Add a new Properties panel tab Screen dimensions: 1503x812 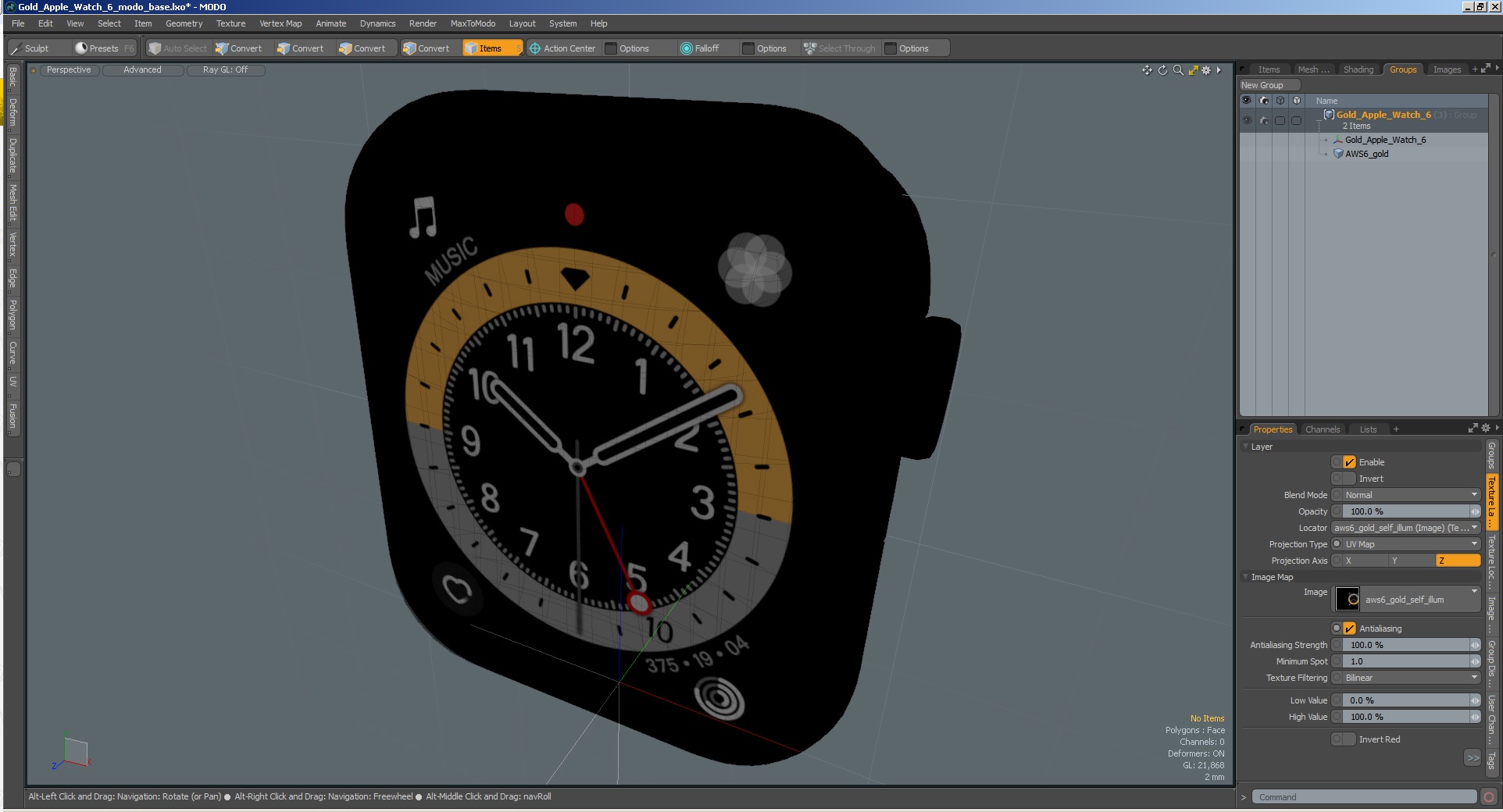(1396, 429)
